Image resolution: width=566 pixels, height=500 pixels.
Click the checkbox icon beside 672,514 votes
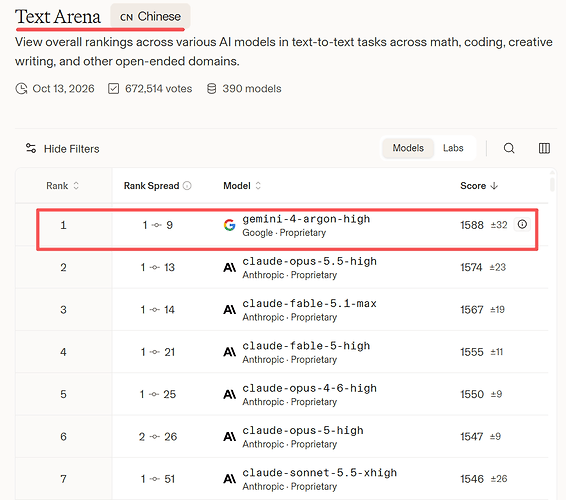[113, 88]
